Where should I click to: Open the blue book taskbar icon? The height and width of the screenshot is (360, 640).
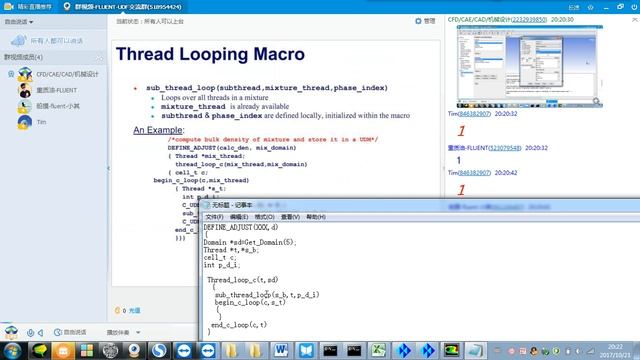(x=305, y=351)
